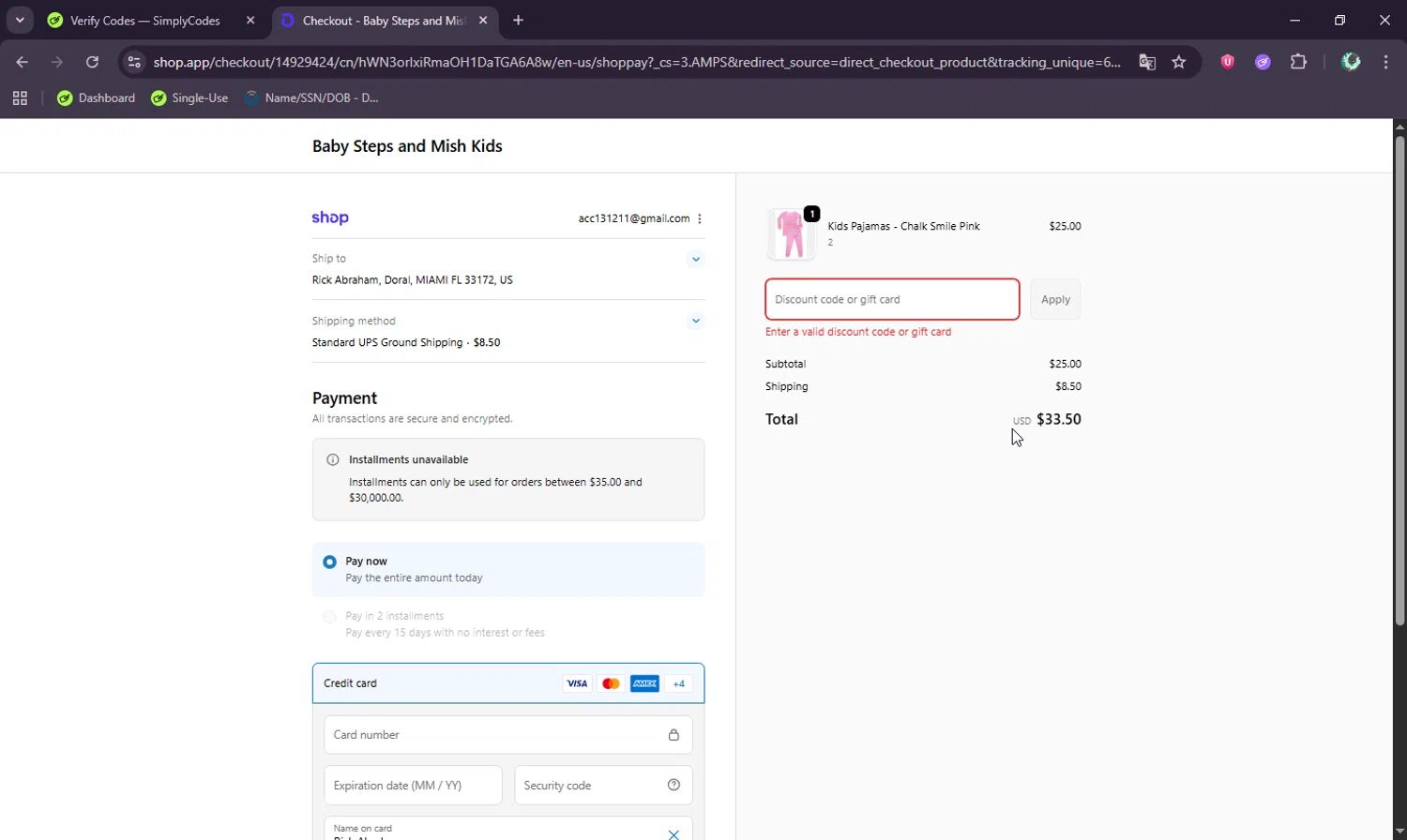
Task: Click the Shop logo
Action: coord(330,217)
